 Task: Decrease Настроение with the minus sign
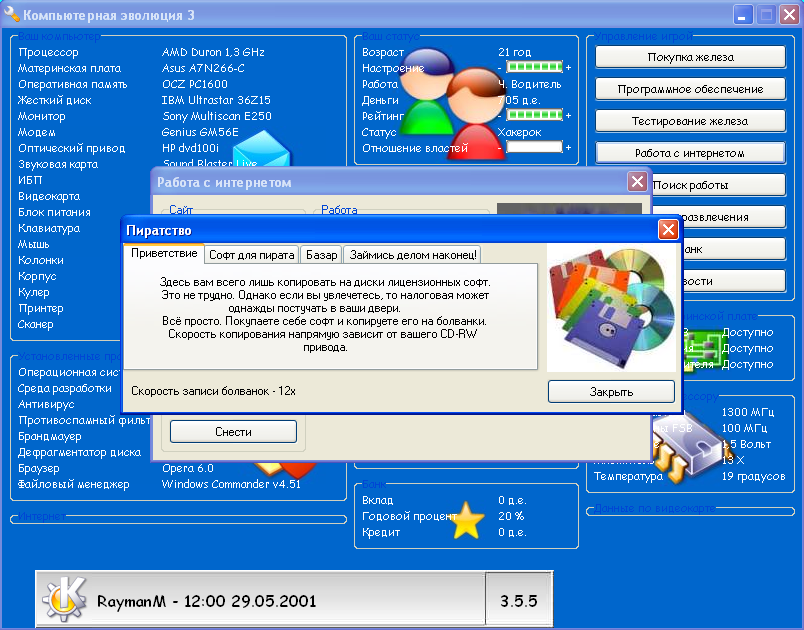tap(500, 68)
